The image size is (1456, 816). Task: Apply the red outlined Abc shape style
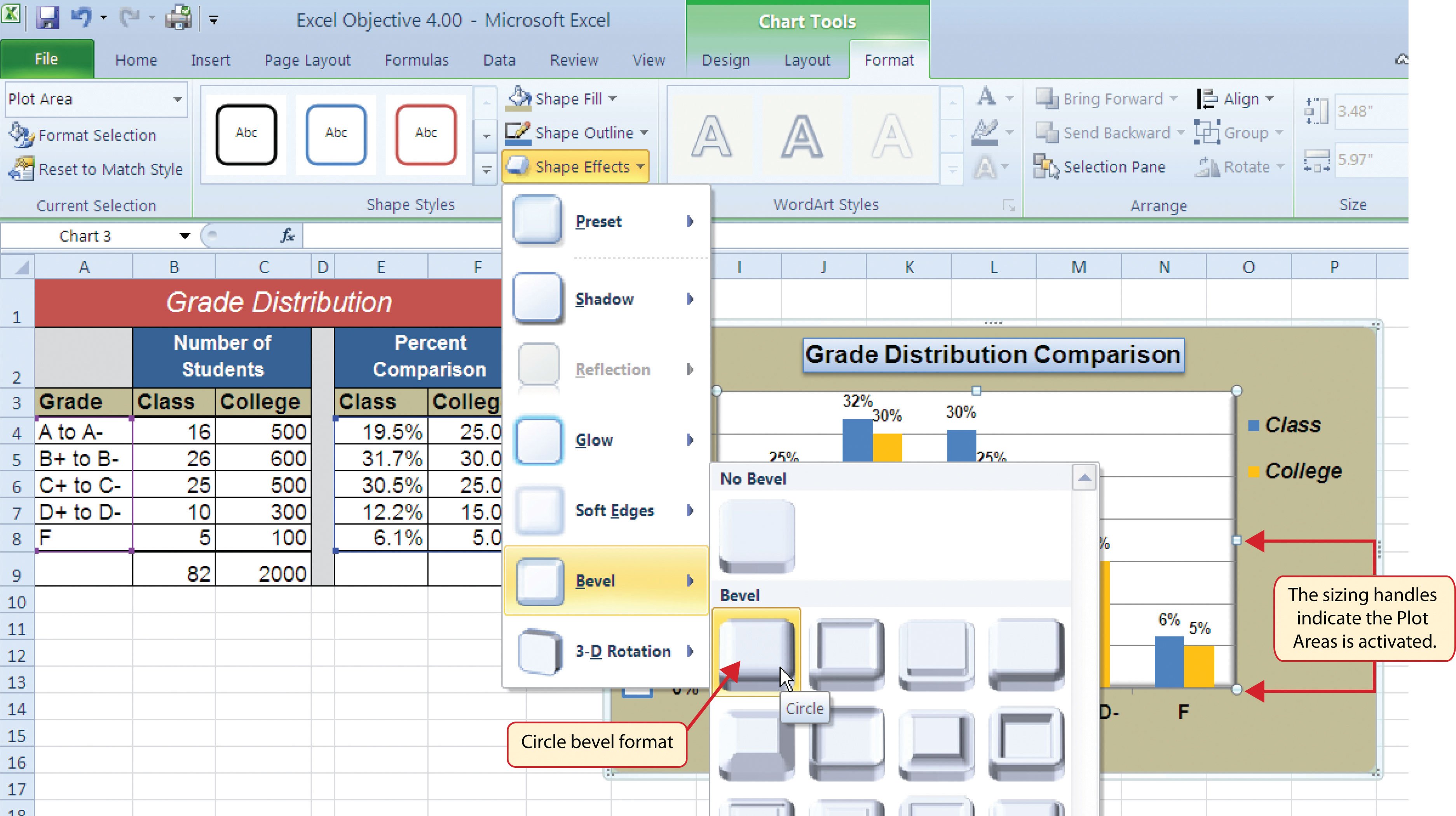(425, 134)
